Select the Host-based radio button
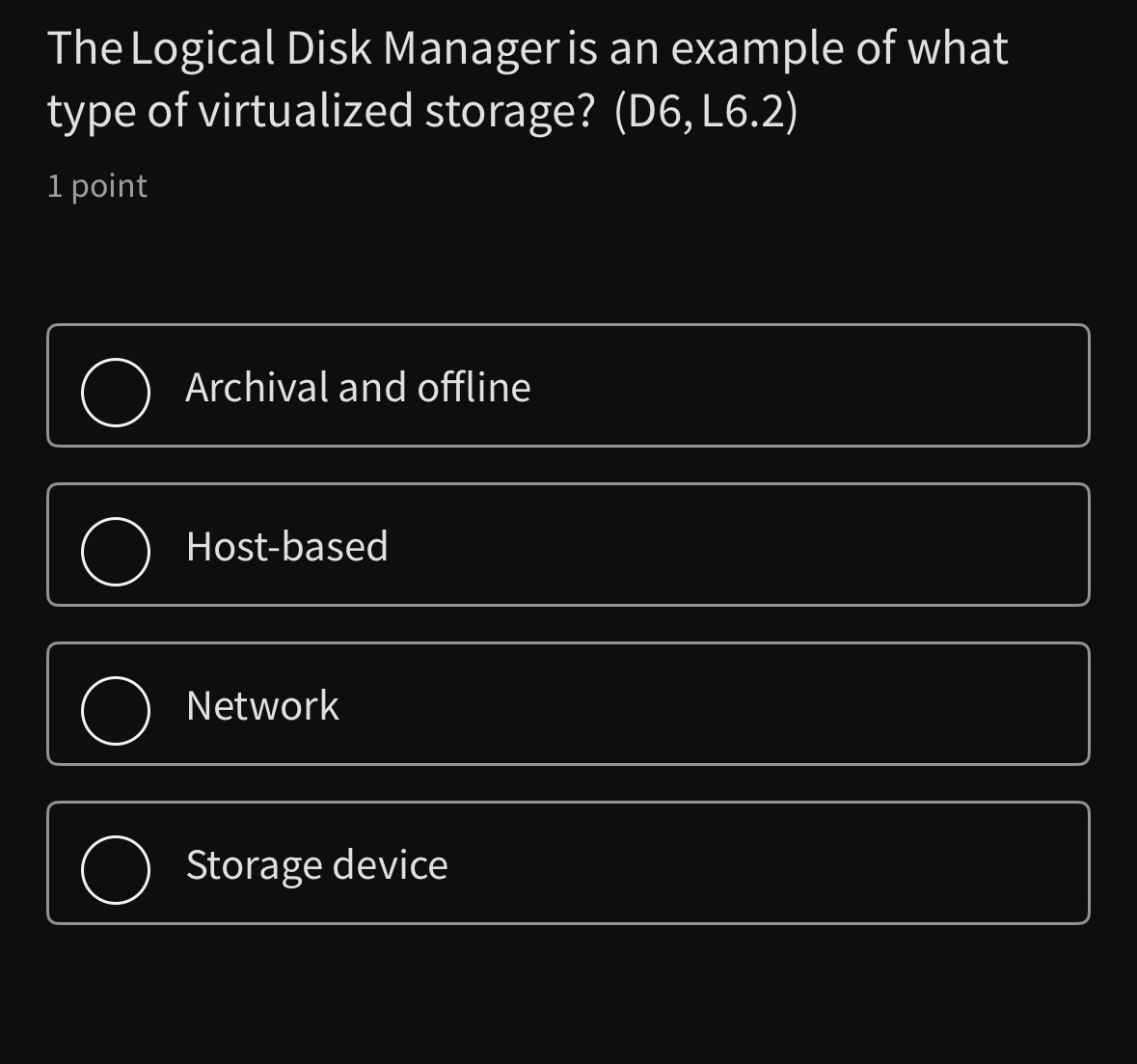This screenshot has height=1064, width=1137. click(115, 551)
